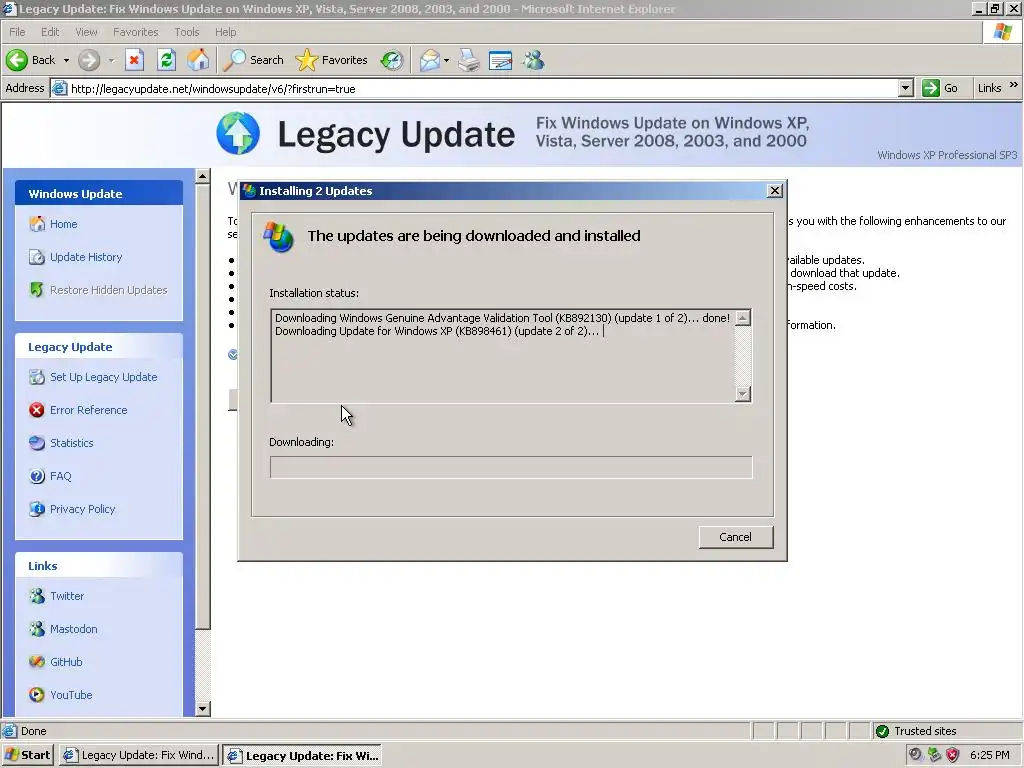Click the GitHub sidebar icon
Image resolution: width=1024 pixels, height=768 pixels.
coord(37,662)
